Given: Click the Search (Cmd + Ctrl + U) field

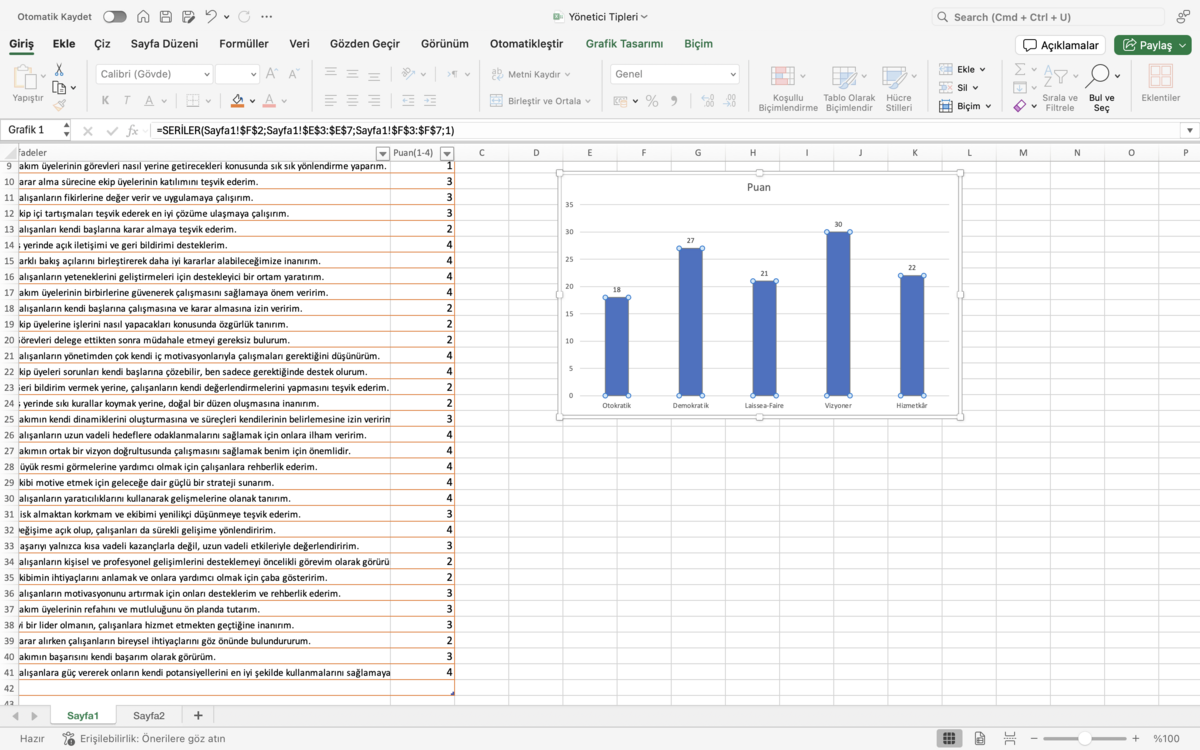Looking at the screenshot, I should coord(1048,17).
